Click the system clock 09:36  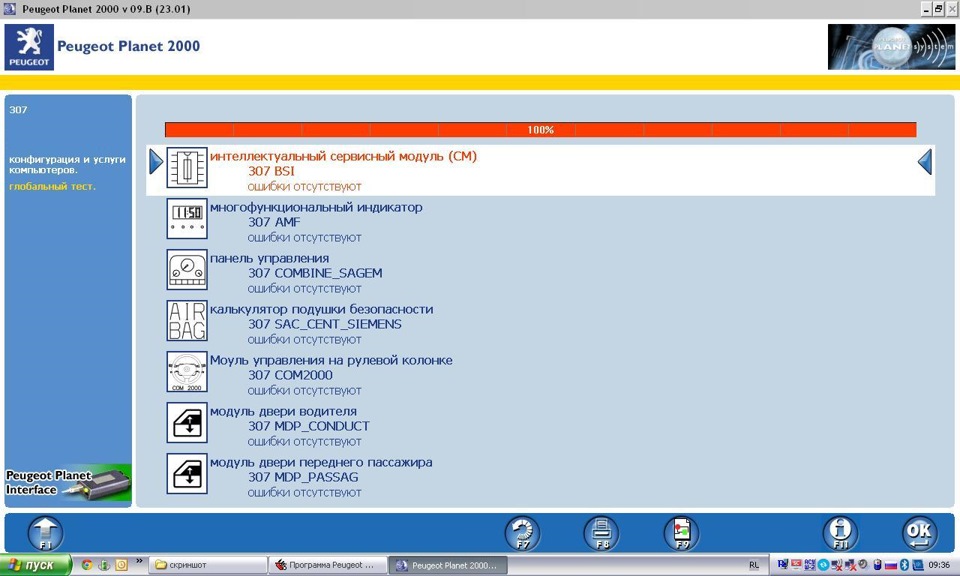point(939,565)
